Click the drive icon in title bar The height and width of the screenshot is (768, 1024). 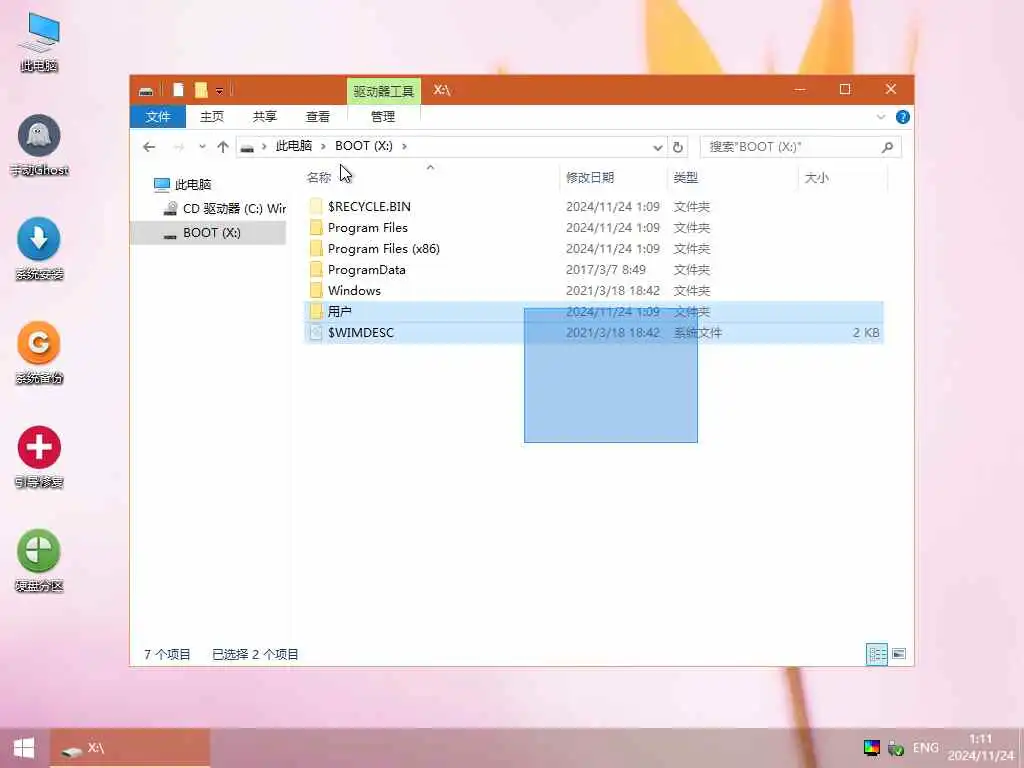point(146,90)
